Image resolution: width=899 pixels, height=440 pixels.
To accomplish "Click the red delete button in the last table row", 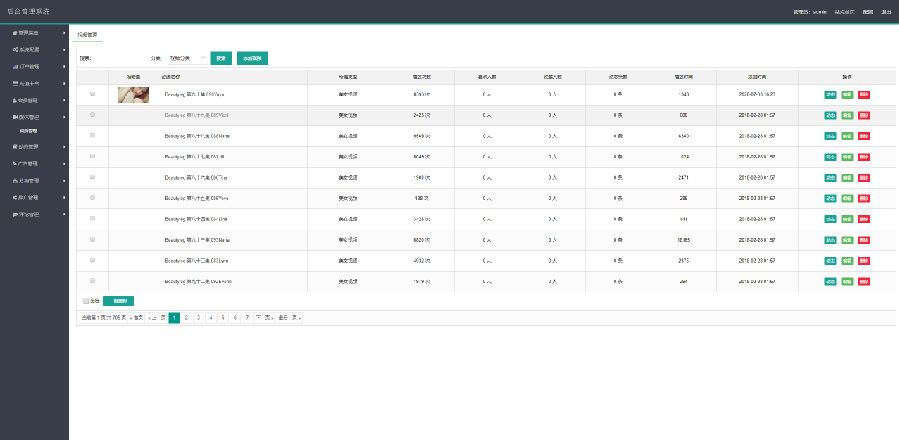I will coord(863,282).
